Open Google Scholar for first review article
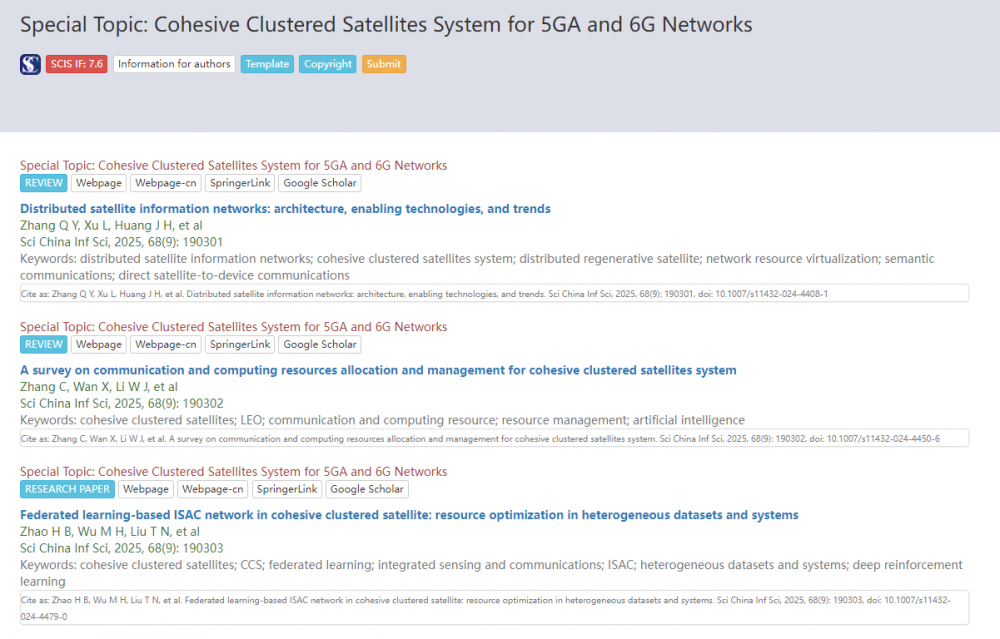 pyautogui.click(x=319, y=183)
